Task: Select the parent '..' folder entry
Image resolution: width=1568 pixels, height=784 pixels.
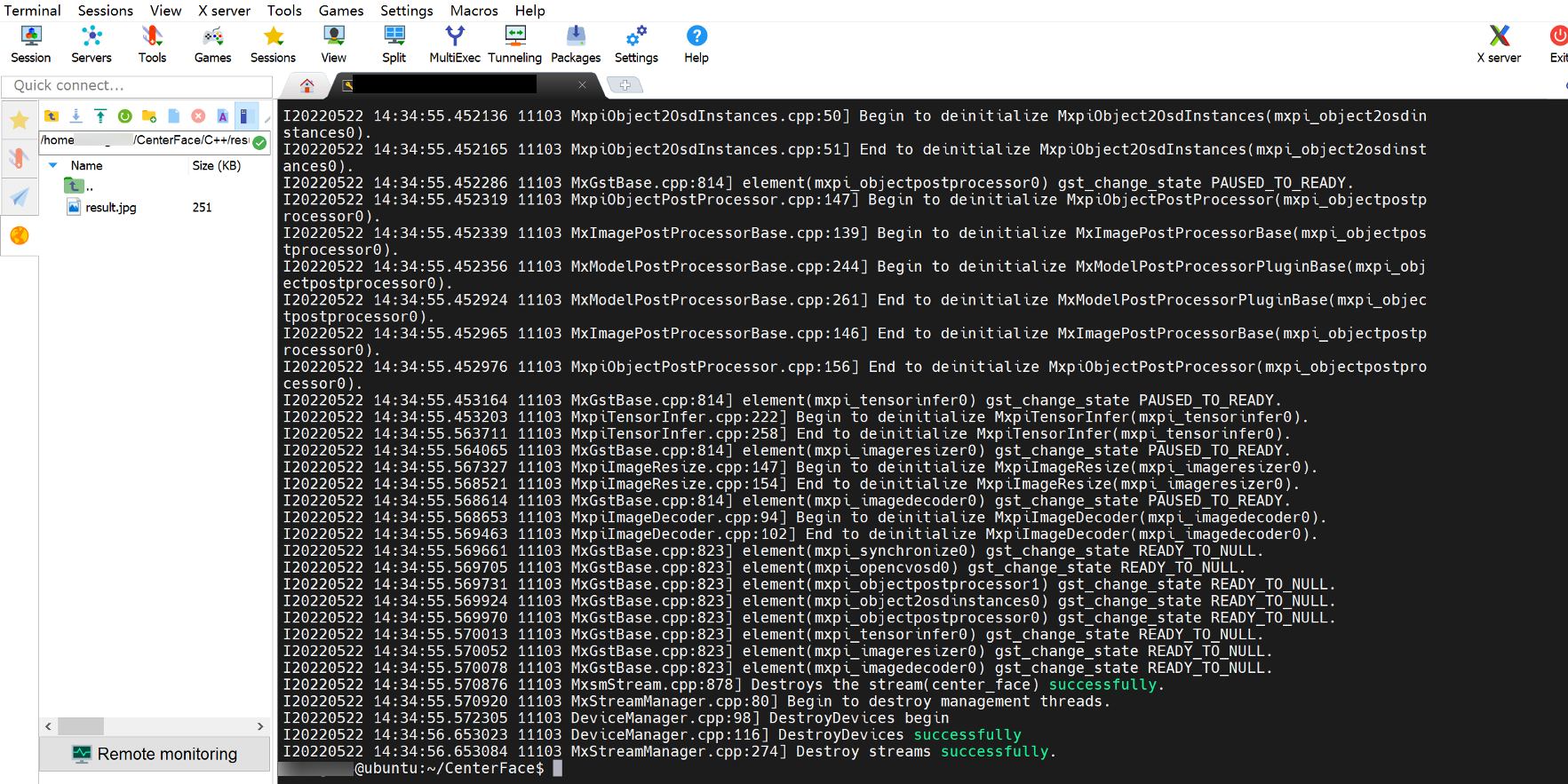Action: point(80,186)
